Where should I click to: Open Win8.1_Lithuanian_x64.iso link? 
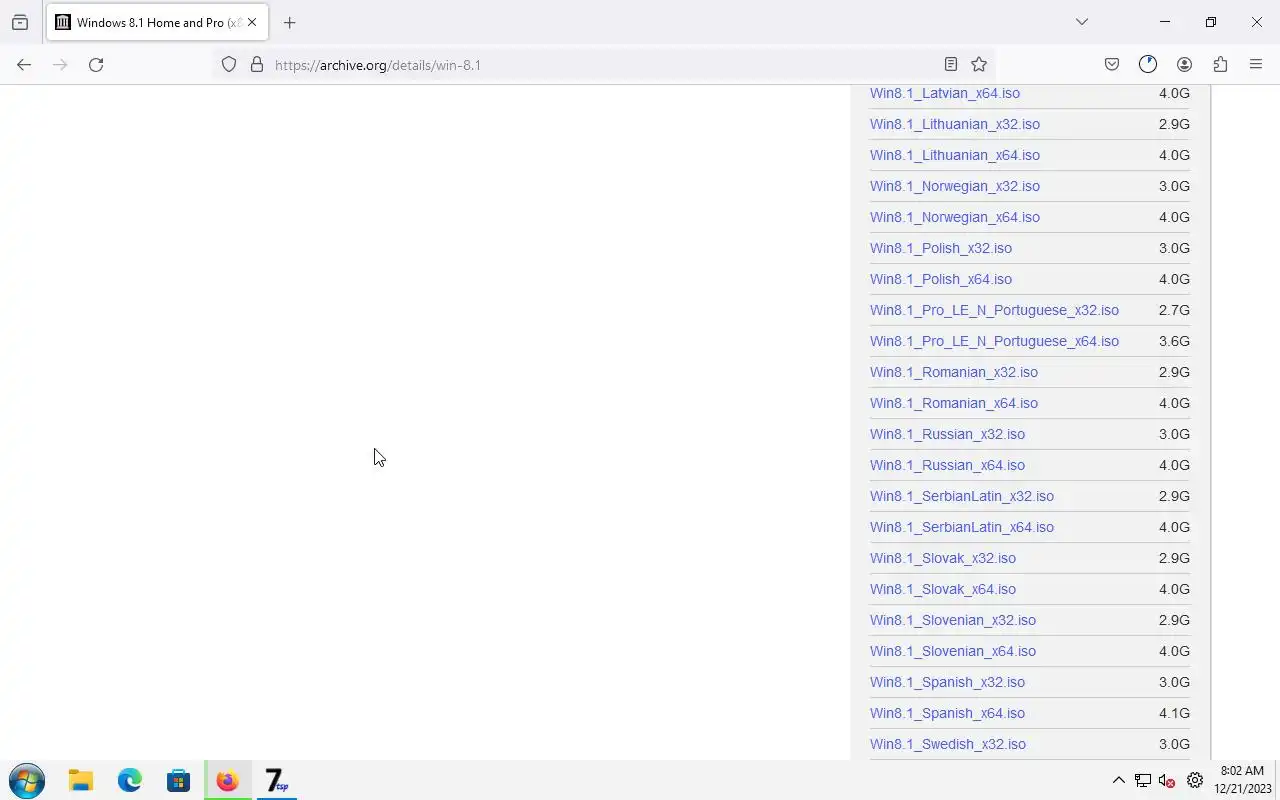(x=955, y=155)
